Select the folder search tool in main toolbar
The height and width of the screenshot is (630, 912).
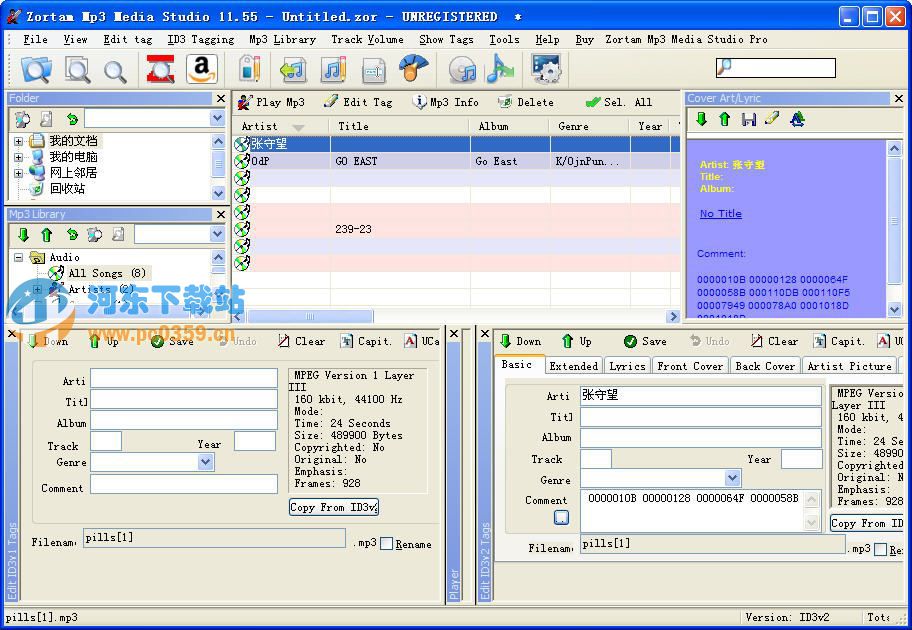pos(36,69)
